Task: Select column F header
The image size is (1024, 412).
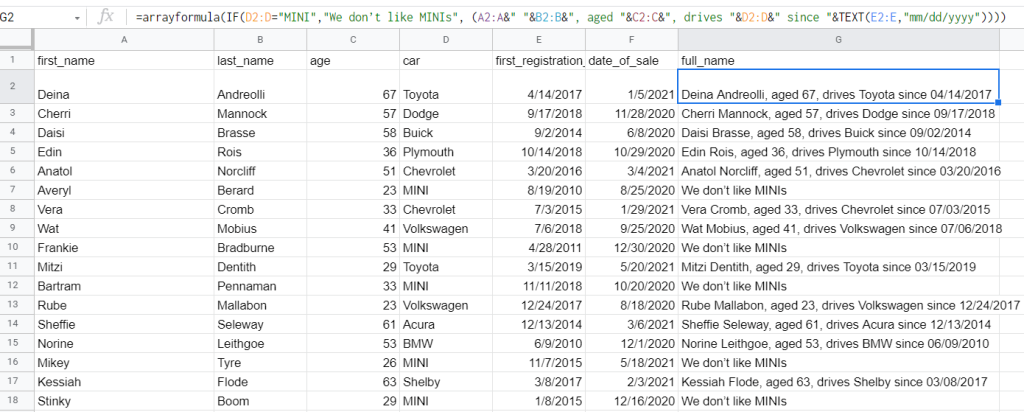Action: (632, 40)
